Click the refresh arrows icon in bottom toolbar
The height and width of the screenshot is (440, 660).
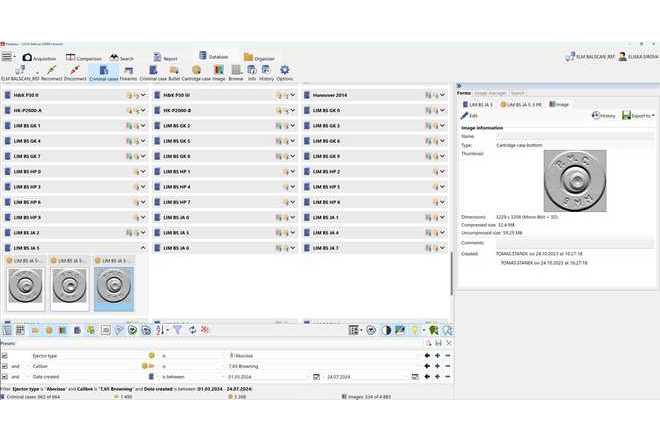(x=192, y=330)
